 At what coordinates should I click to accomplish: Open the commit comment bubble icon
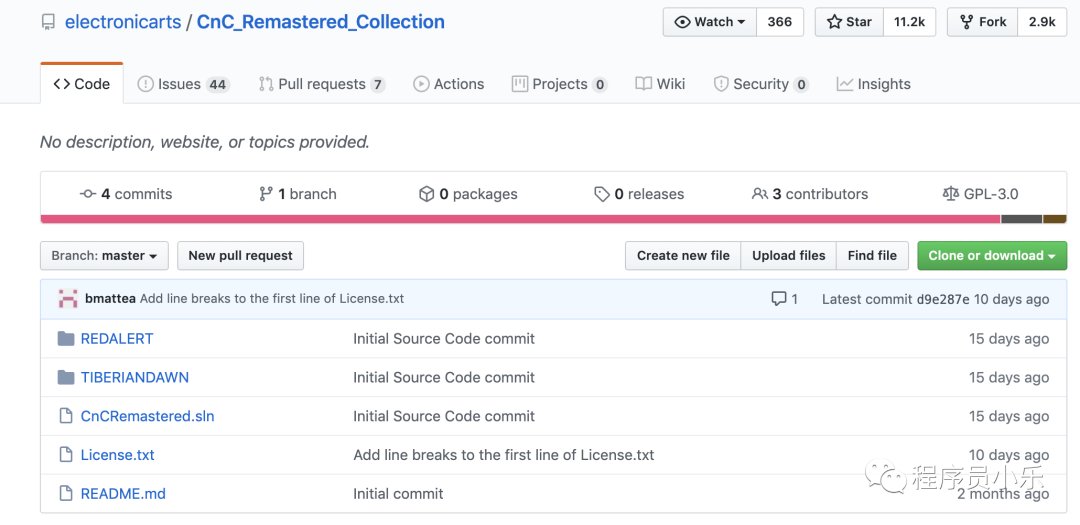tap(779, 299)
